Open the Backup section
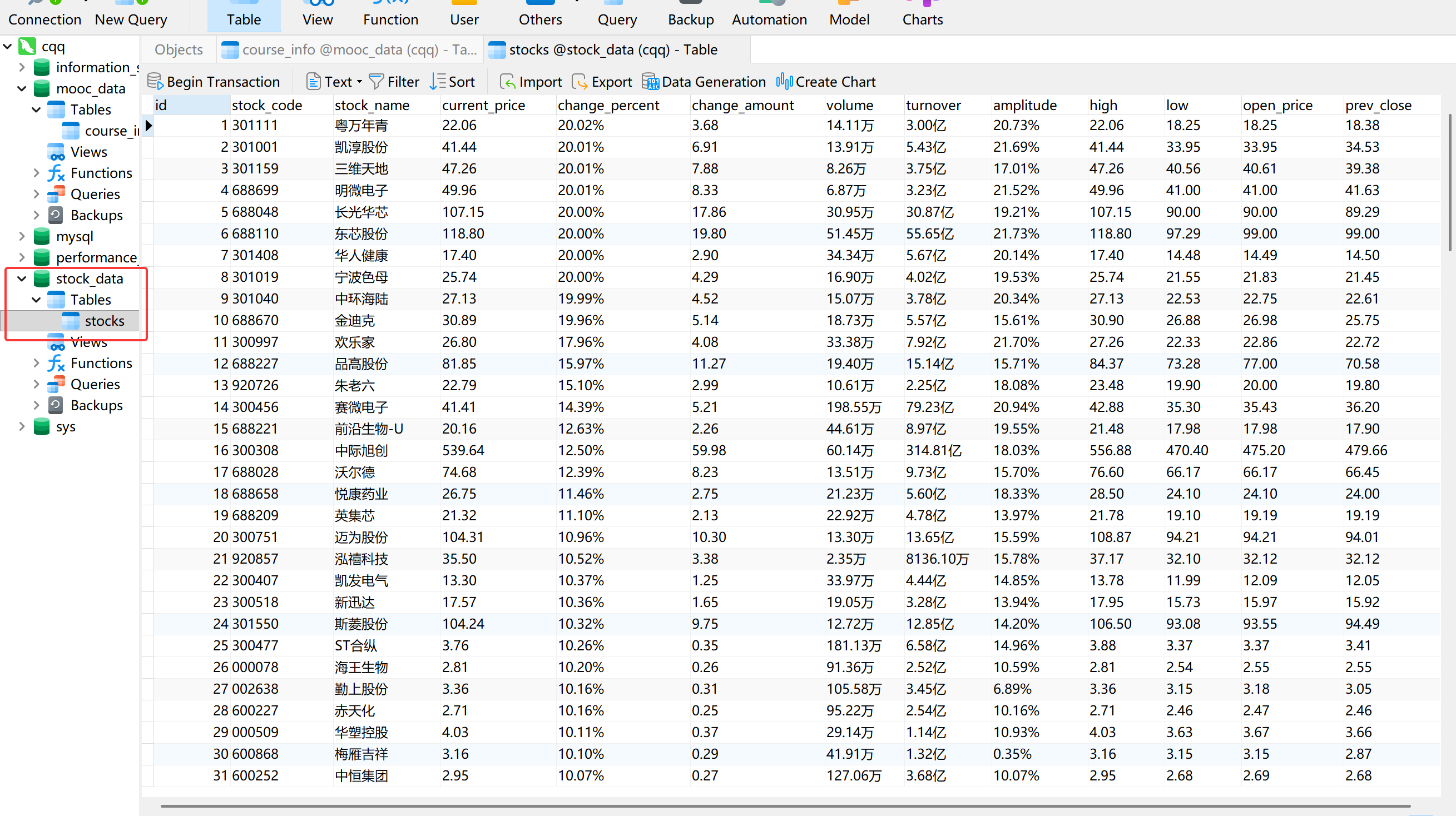Viewport: 1456px width, 816px height. tap(690, 19)
